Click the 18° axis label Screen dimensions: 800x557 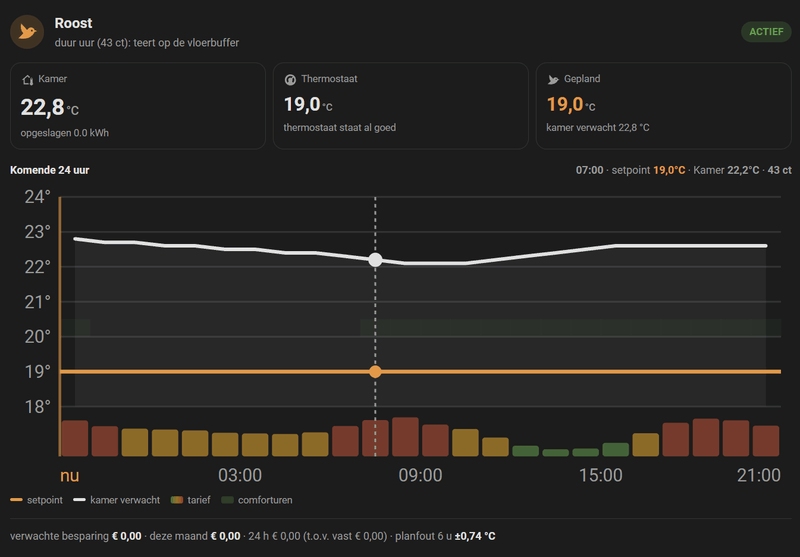coord(38,407)
